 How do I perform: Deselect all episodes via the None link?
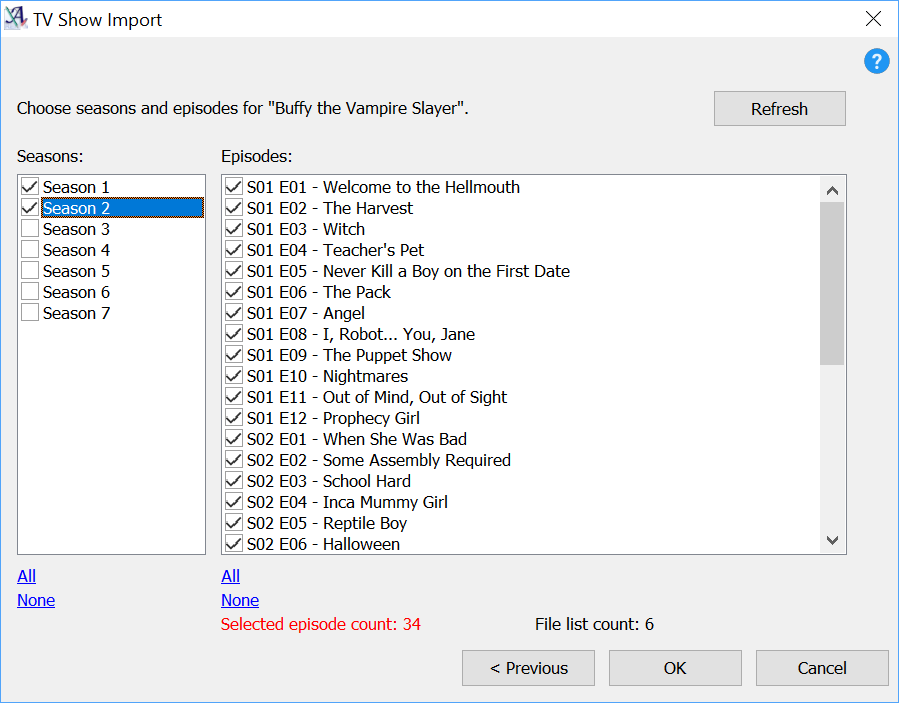(x=240, y=600)
